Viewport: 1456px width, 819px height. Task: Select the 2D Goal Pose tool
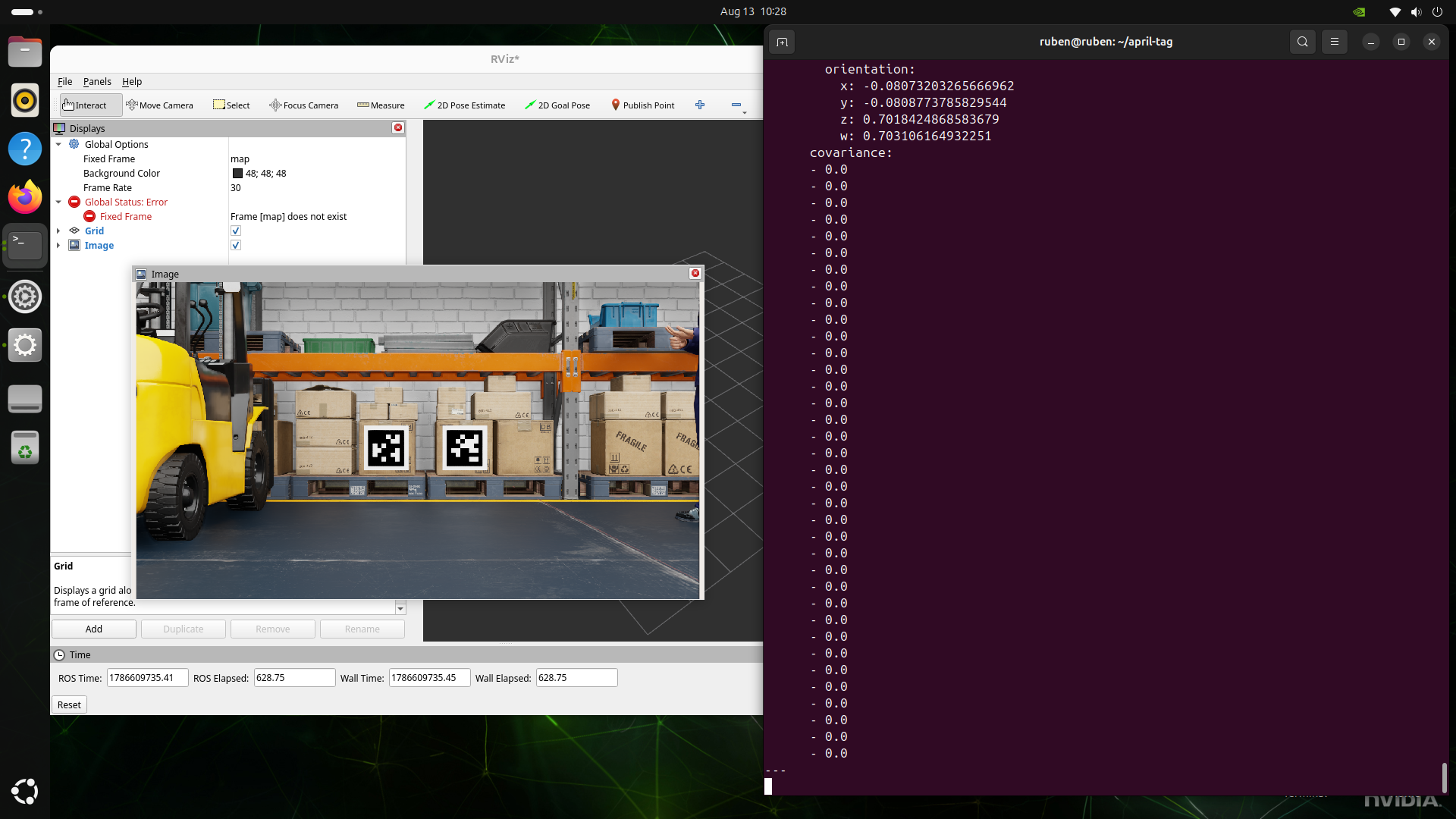coord(557,105)
